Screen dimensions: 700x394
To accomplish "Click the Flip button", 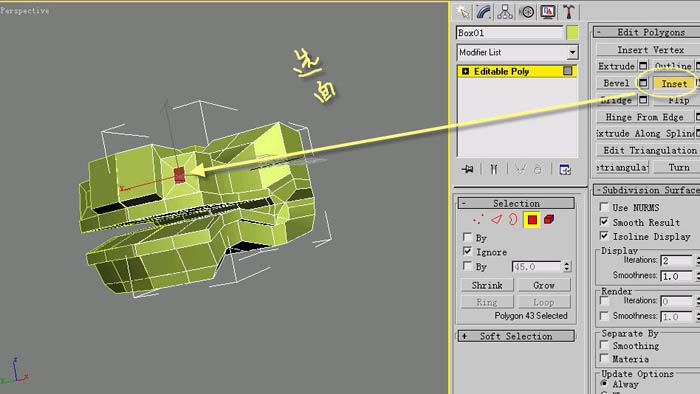I will tap(678, 100).
